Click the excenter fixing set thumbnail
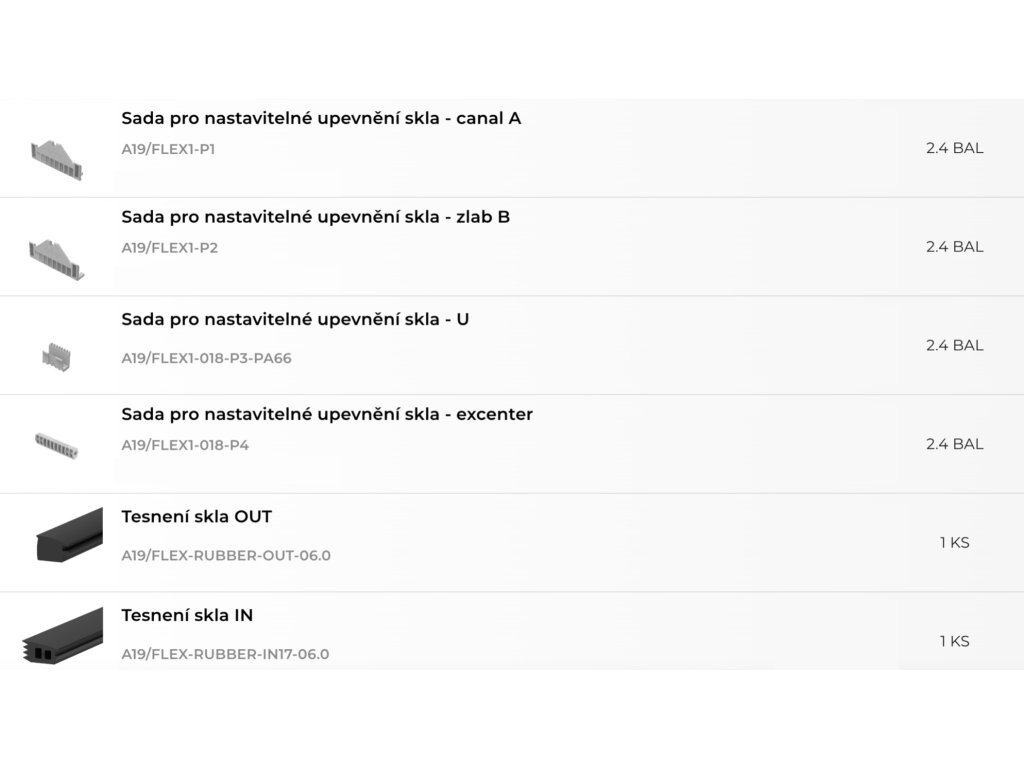 click(57, 445)
